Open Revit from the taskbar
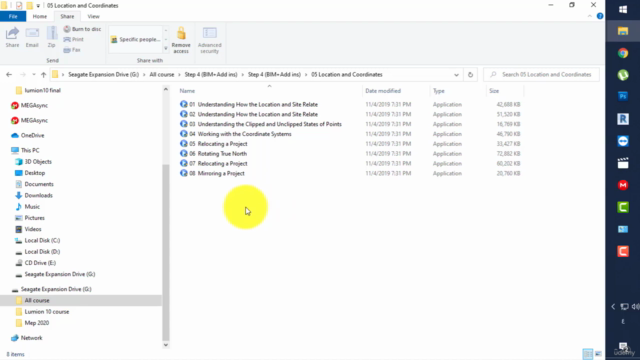This screenshot has height=360, width=640. (x=623, y=119)
